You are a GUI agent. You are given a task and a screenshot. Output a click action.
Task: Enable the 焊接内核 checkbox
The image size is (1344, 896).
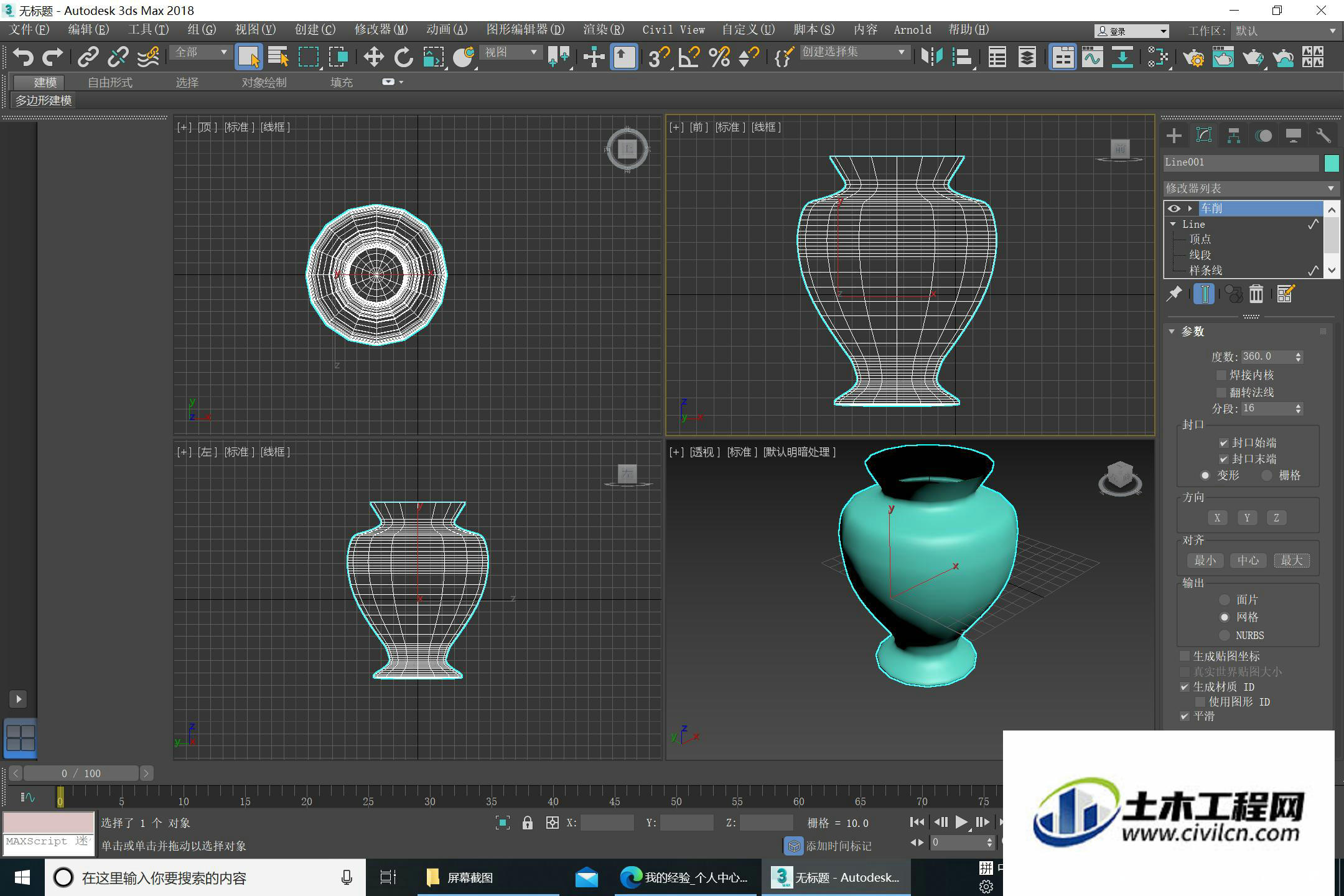click(x=1221, y=375)
